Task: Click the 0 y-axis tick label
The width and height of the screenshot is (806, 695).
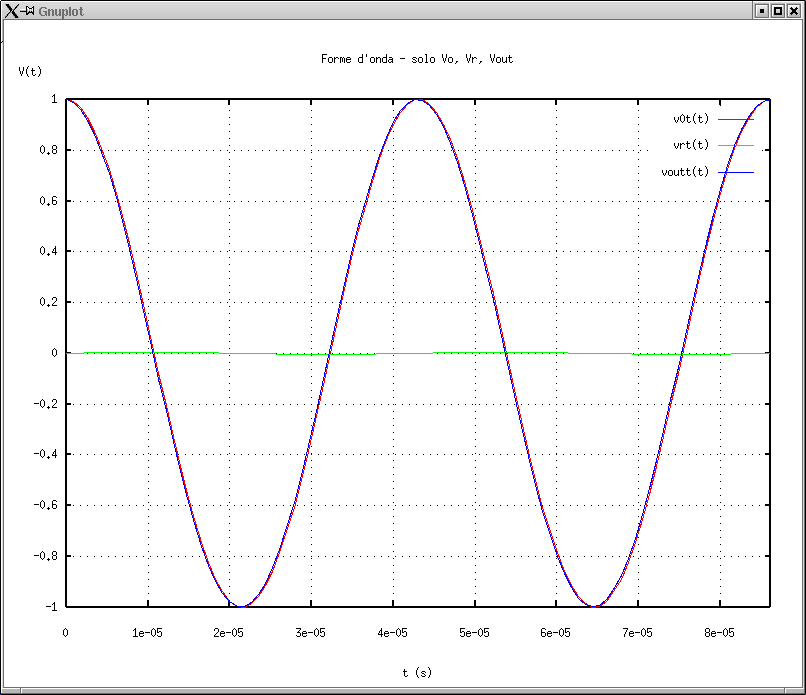Action: tap(54, 353)
